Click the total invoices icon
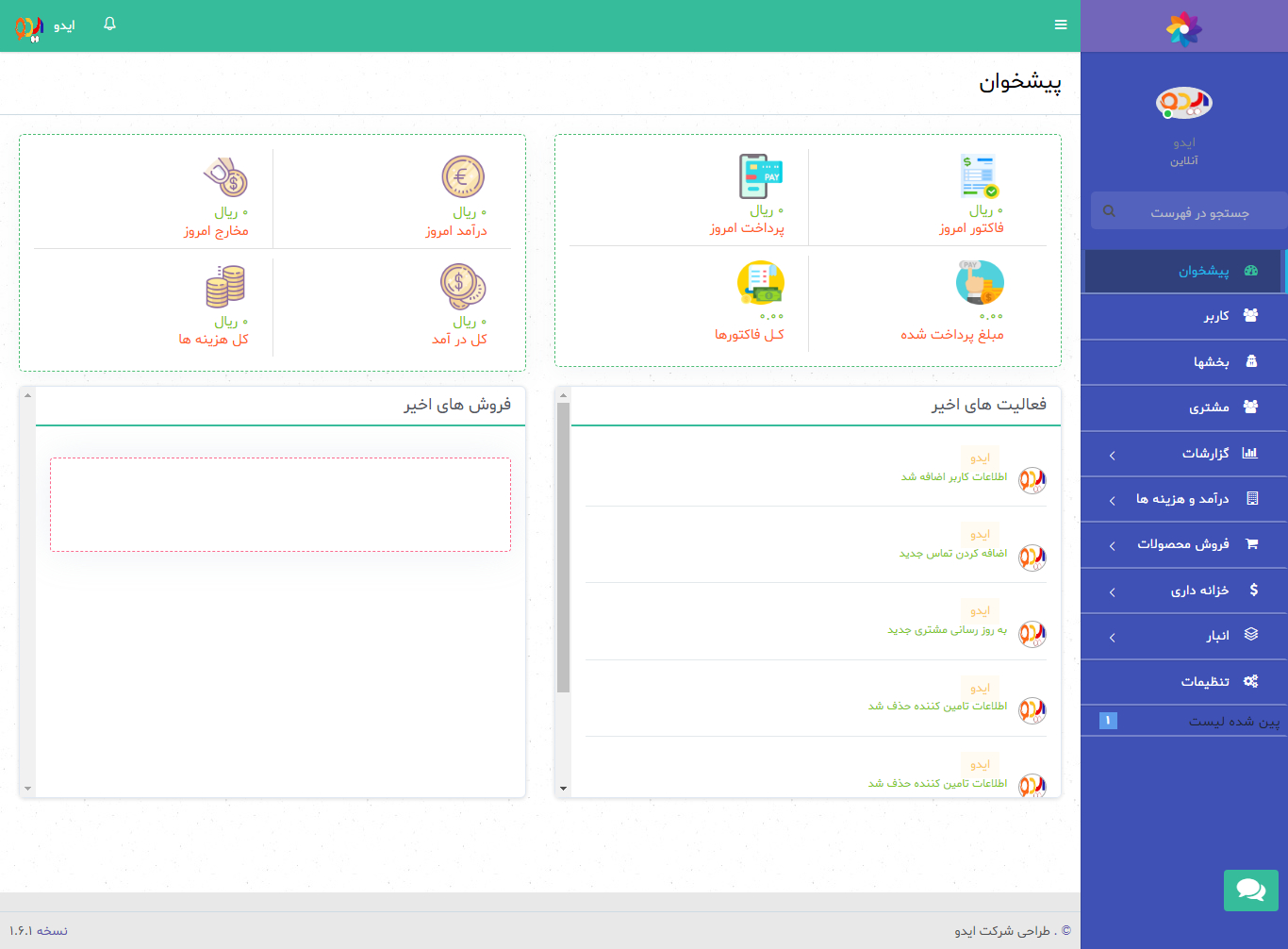Screen dimensions: 1288x949 coord(760,283)
